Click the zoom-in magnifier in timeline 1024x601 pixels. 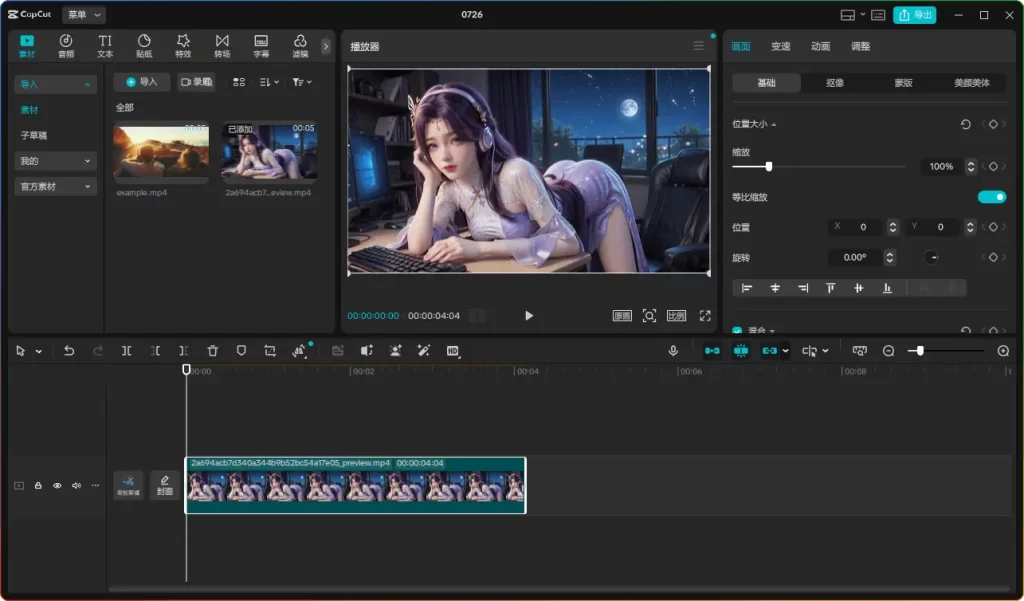[x=1004, y=351]
